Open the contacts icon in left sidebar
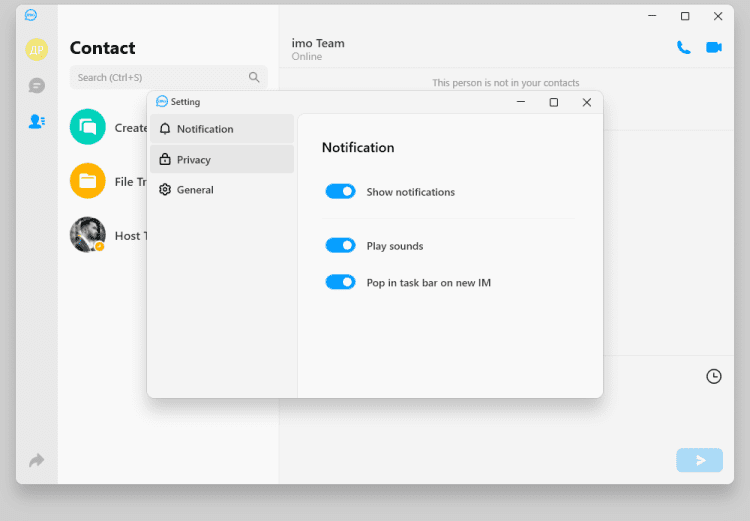Screen dimensions: 750x521 click(36, 122)
